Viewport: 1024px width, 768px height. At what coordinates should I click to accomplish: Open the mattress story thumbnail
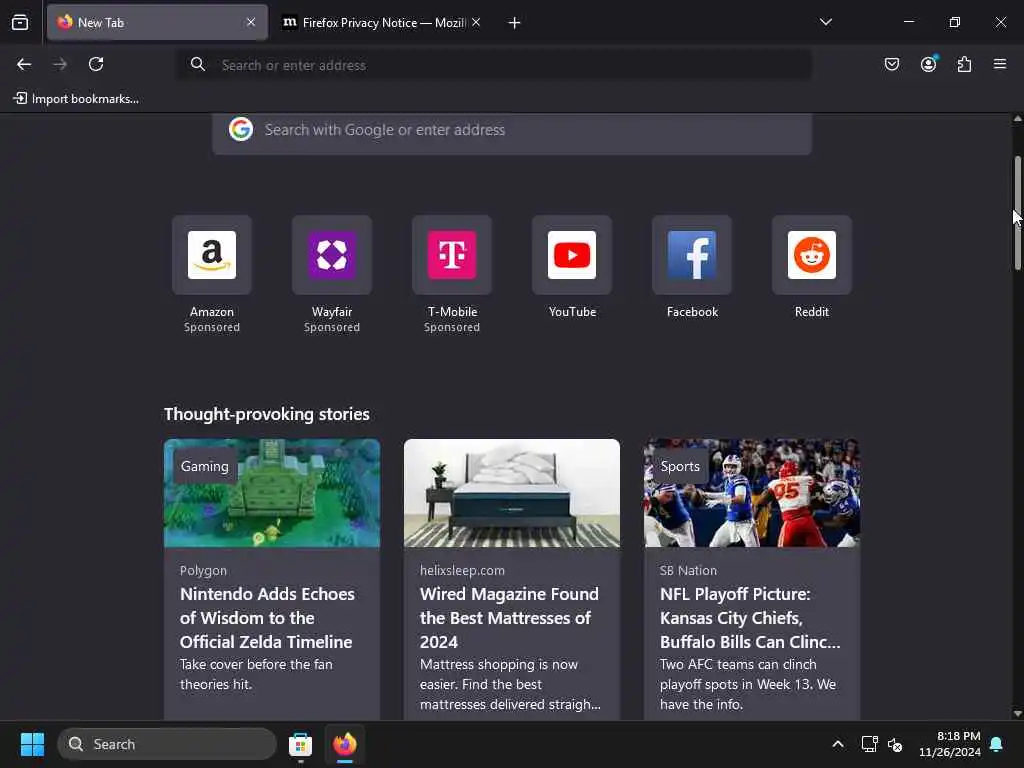tap(512, 493)
